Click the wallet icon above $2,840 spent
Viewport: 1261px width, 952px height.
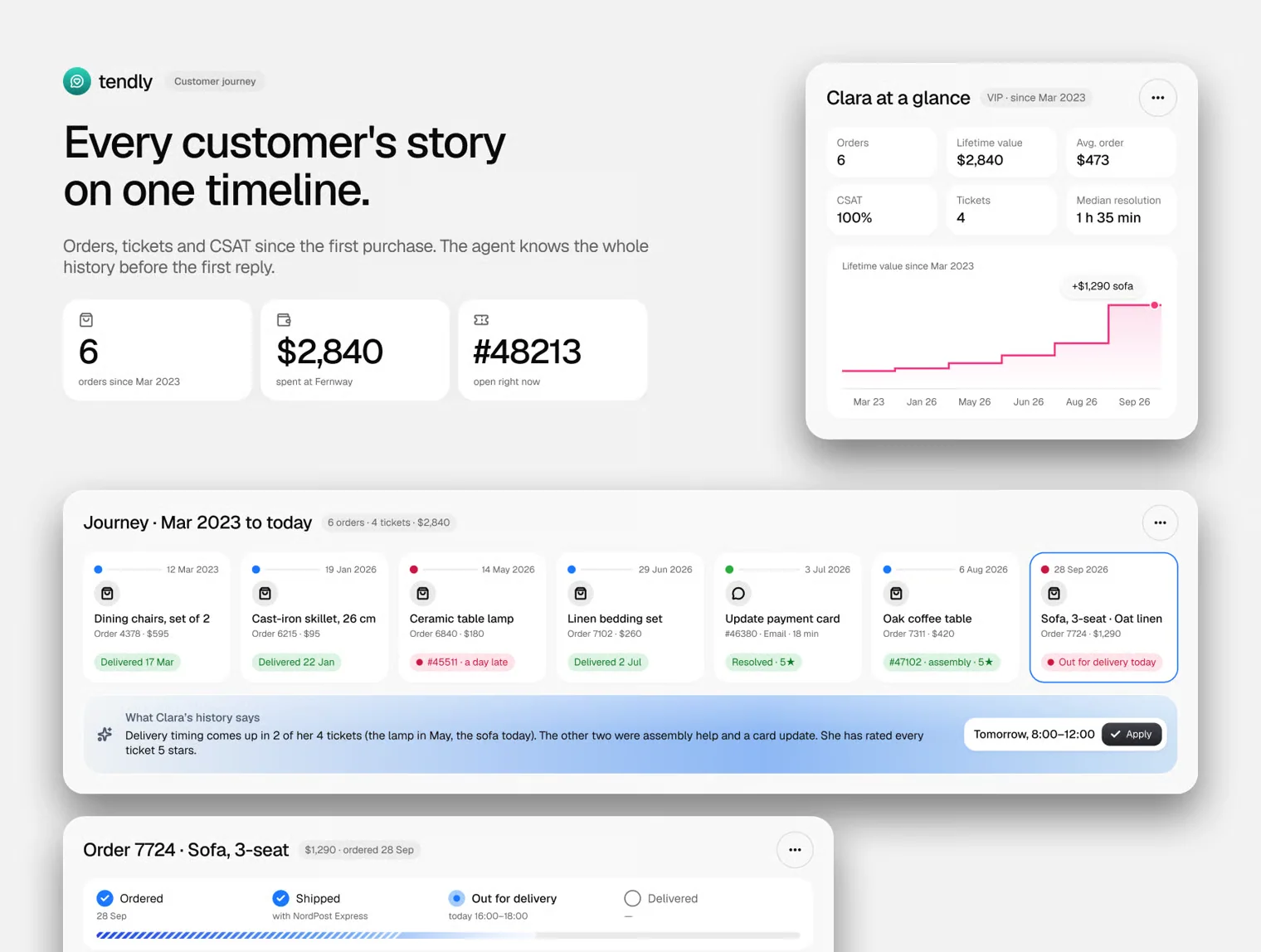pyautogui.click(x=284, y=320)
